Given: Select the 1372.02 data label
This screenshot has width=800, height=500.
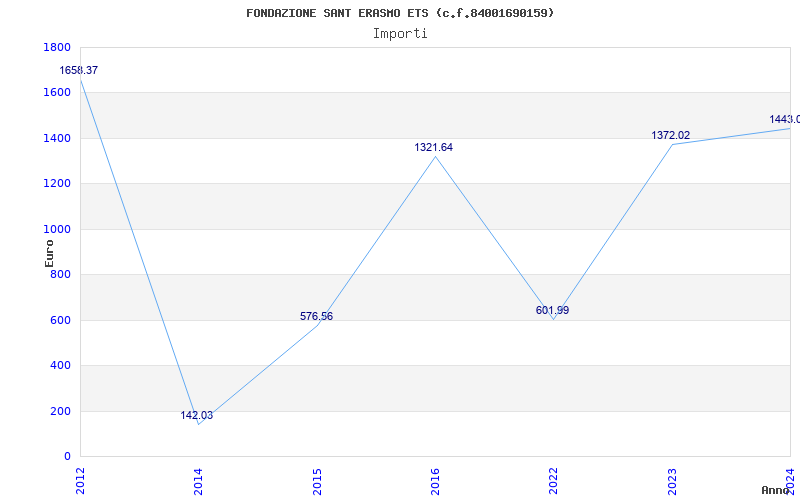Looking at the screenshot, I should tap(670, 135).
